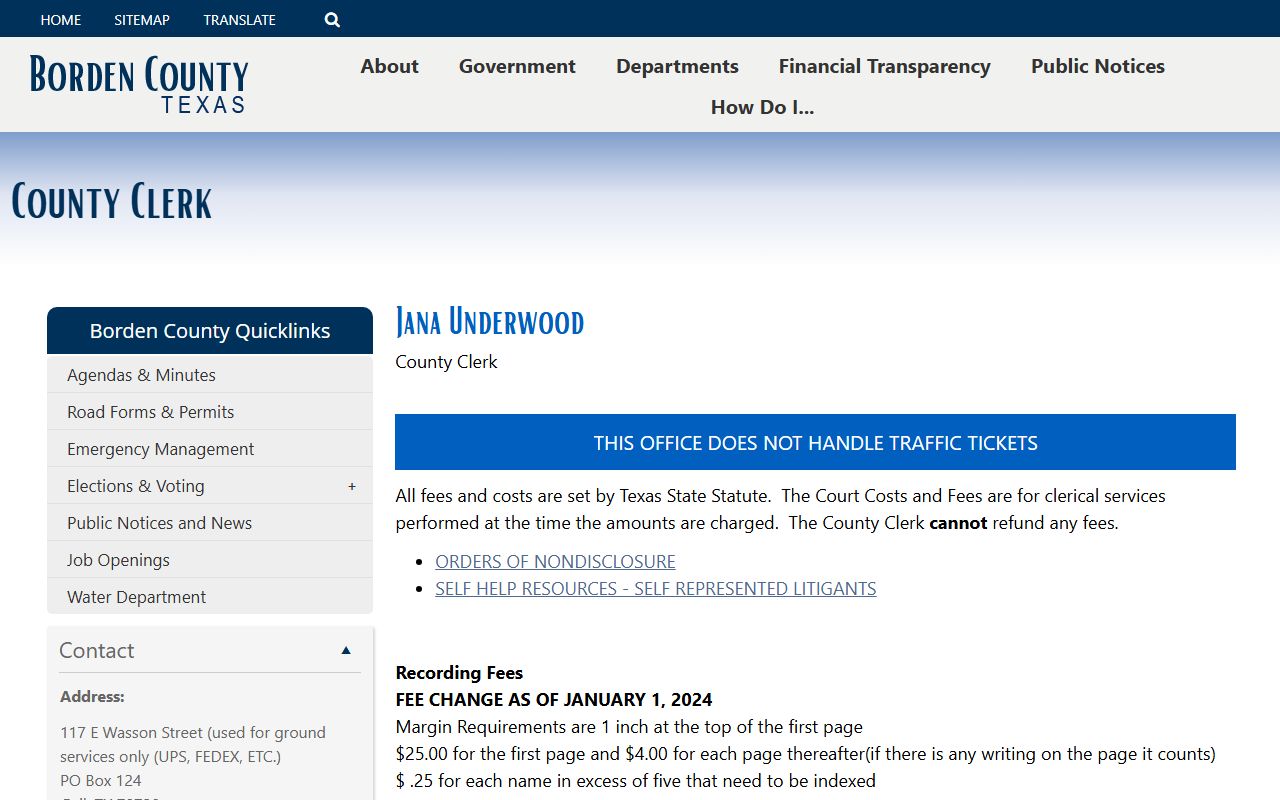View Job Openings quicklink

tap(210, 560)
